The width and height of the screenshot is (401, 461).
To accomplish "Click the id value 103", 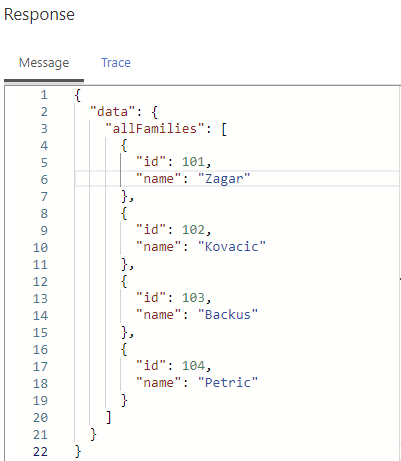I will tap(193, 298).
